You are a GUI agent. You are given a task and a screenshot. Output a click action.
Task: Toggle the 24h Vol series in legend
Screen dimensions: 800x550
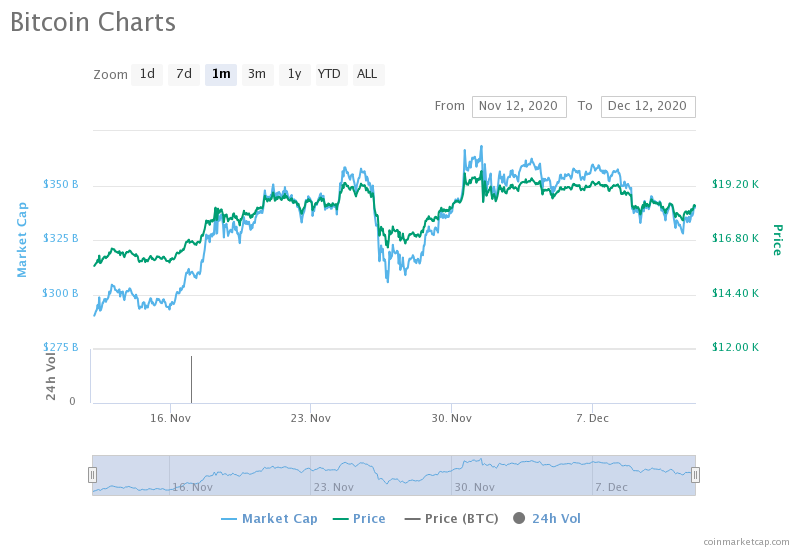pos(547,518)
